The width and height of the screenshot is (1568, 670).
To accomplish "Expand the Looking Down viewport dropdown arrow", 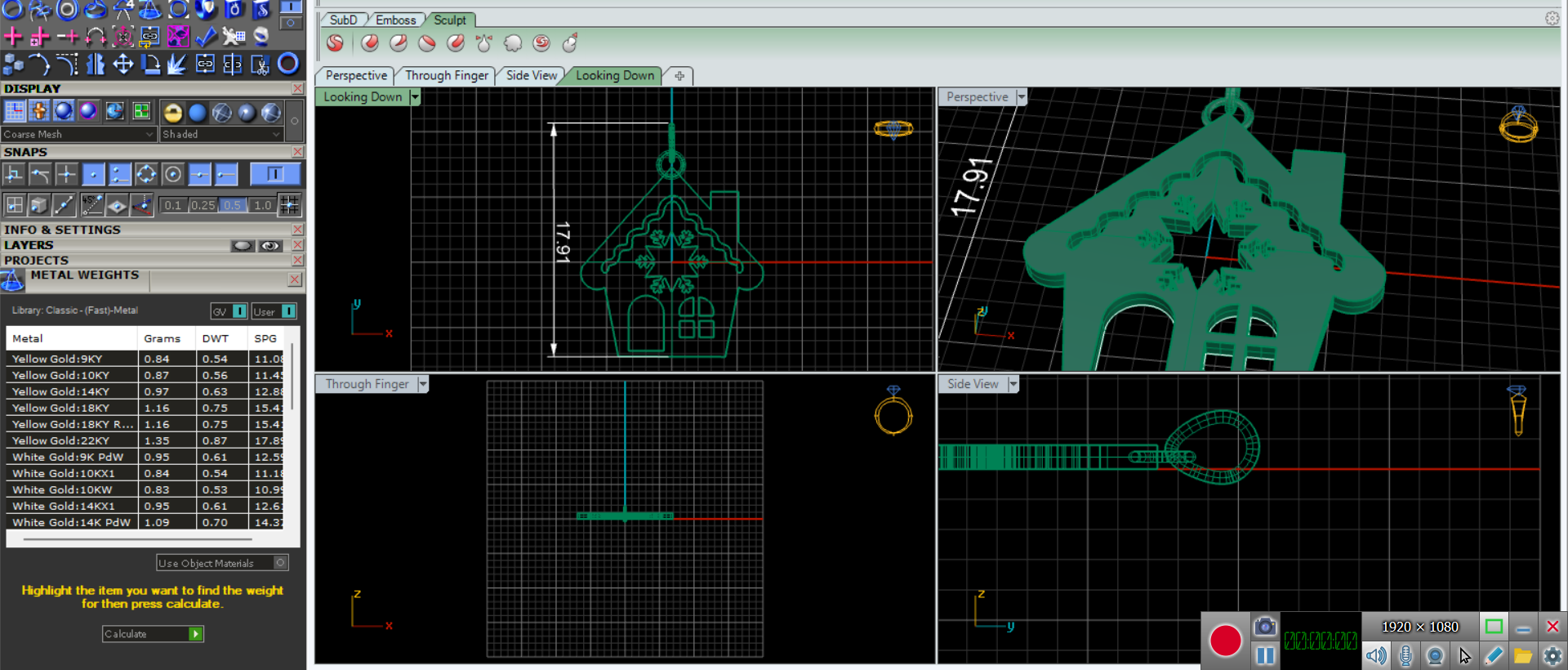I will pos(415,97).
